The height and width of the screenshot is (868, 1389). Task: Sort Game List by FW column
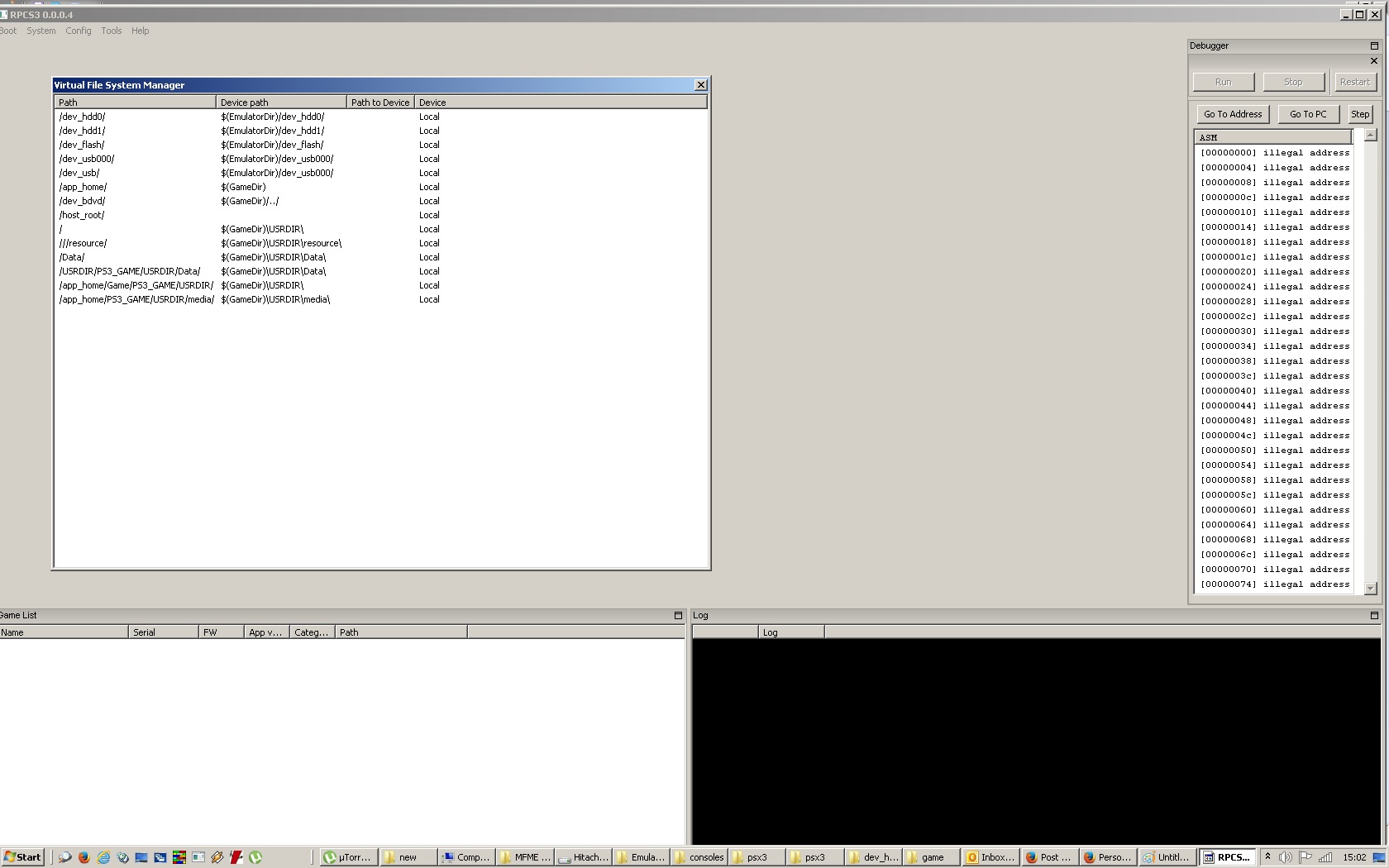pyautogui.click(x=222, y=632)
